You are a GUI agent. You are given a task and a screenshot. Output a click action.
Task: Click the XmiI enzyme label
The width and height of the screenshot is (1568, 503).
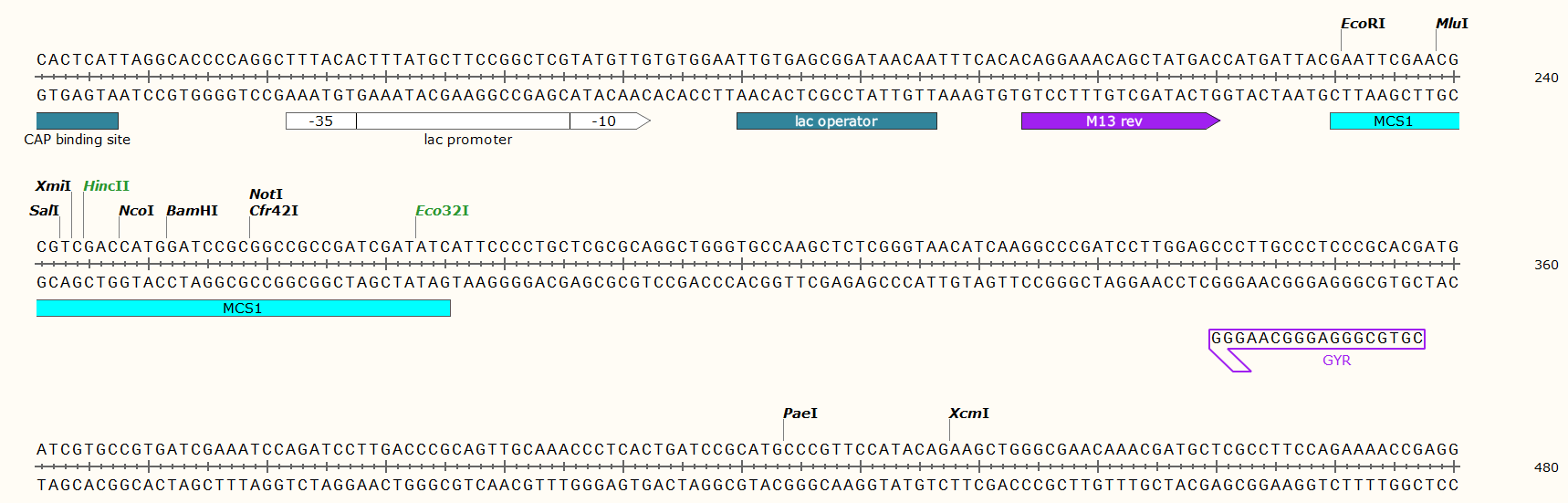coord(52,186)
